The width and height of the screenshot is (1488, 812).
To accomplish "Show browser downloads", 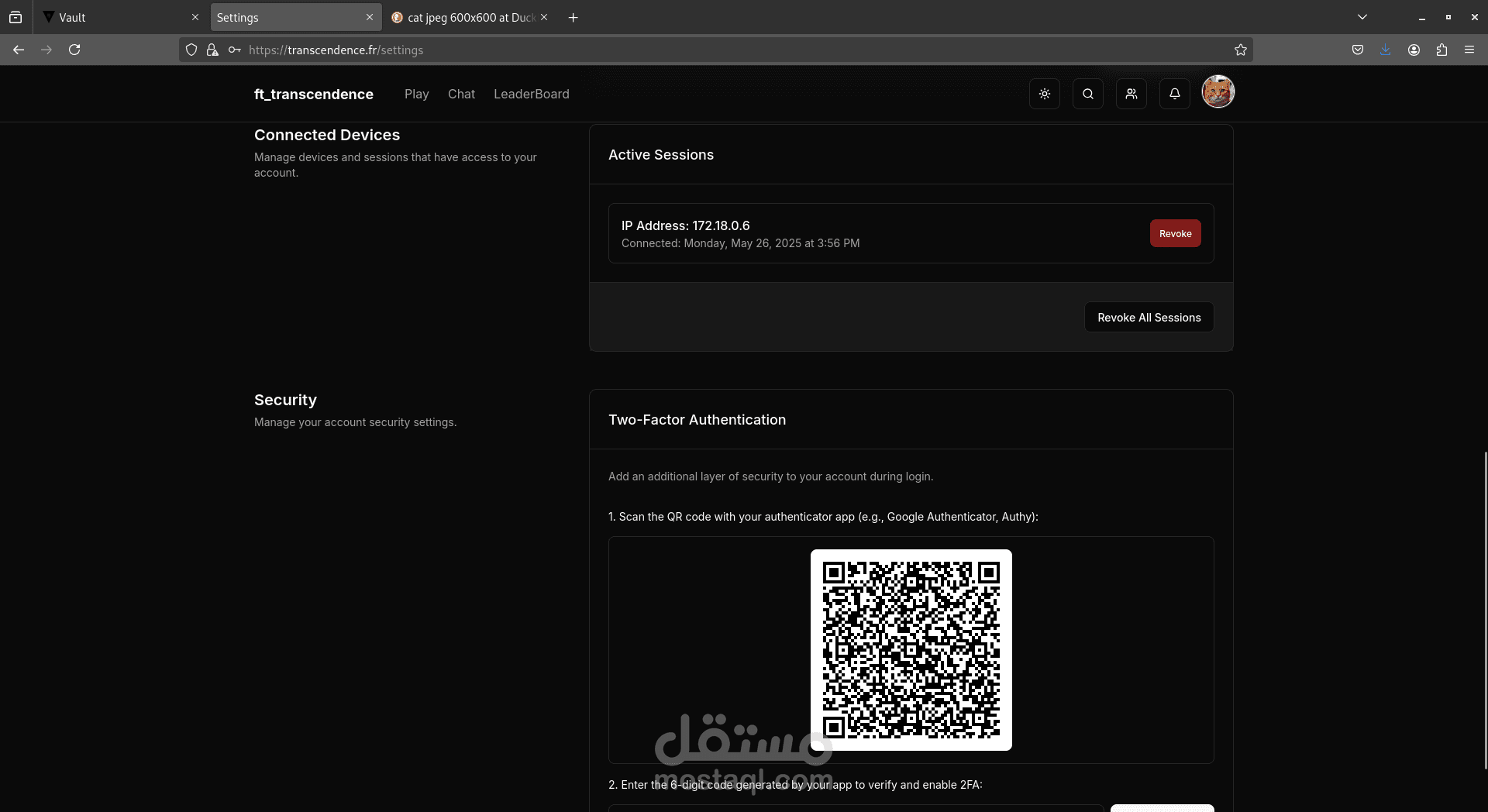I will (x=1386, y=50).
